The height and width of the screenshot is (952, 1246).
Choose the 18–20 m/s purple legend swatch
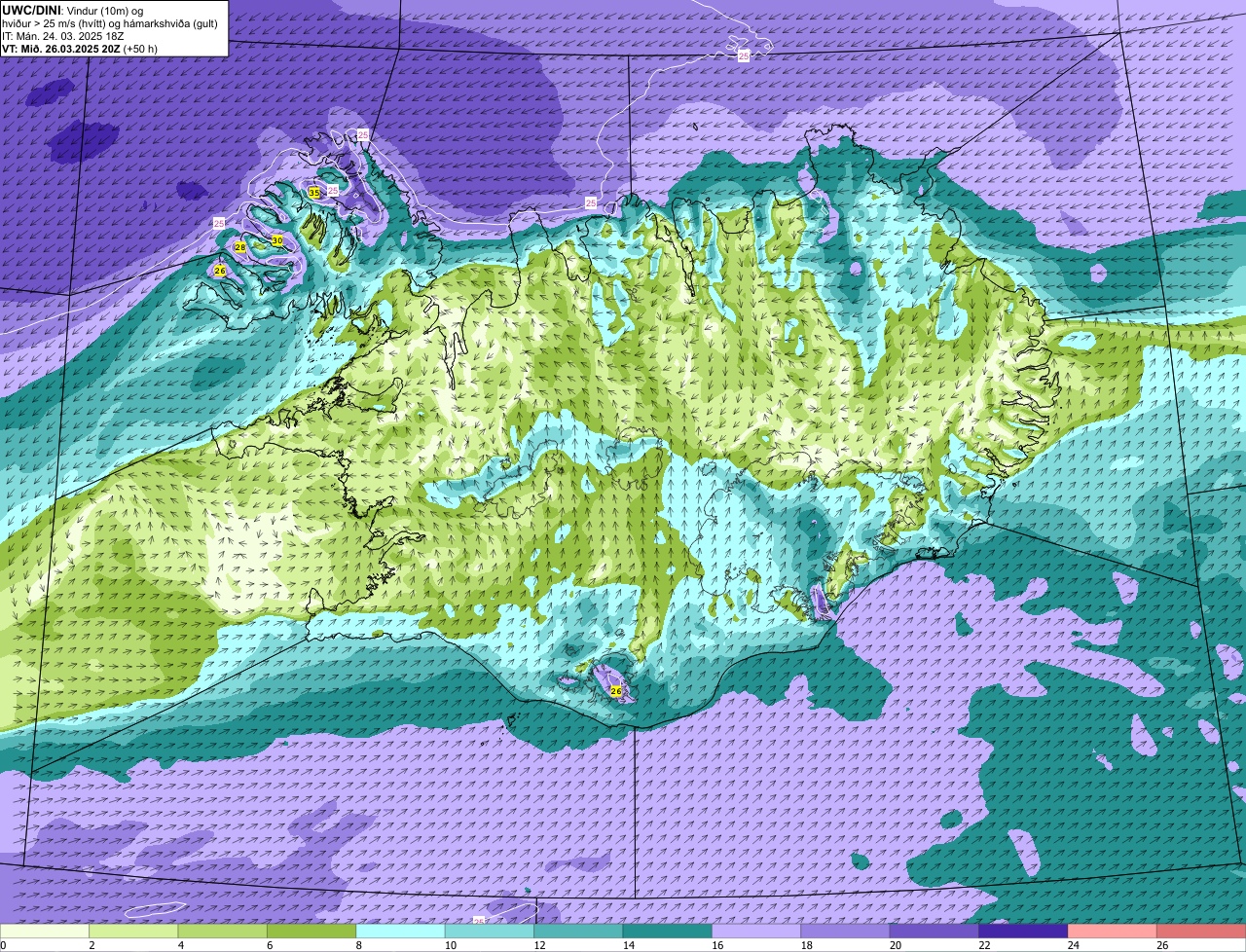click(846, 932)
